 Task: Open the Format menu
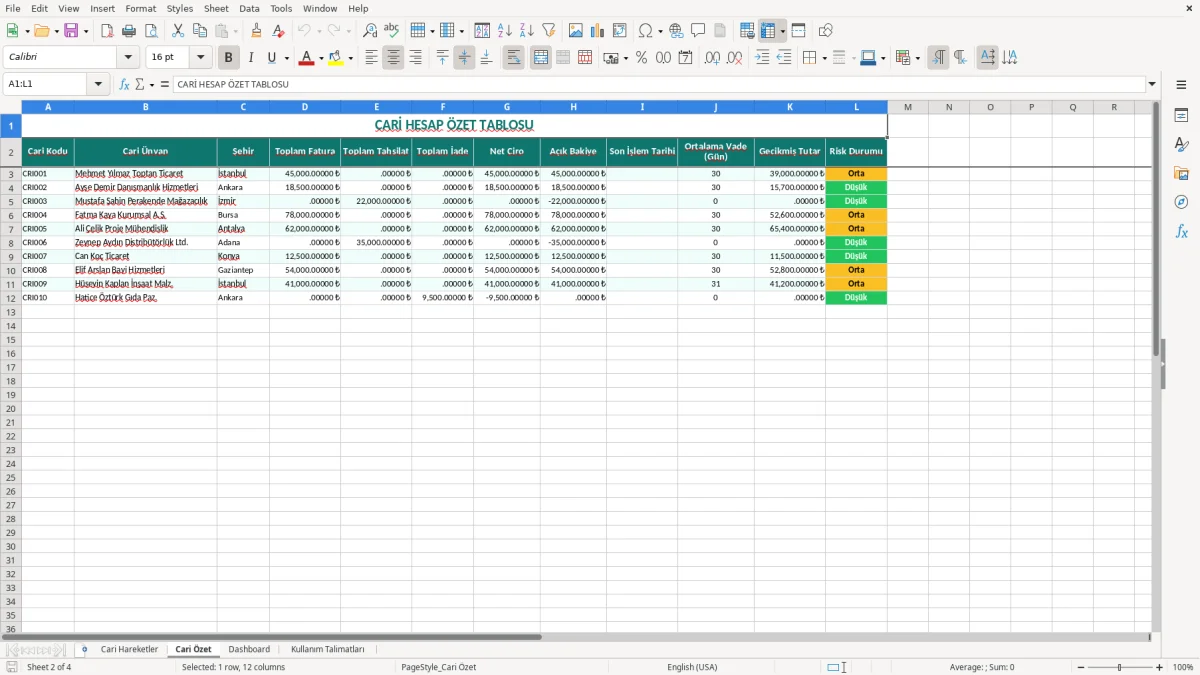[x=140, y=8]
